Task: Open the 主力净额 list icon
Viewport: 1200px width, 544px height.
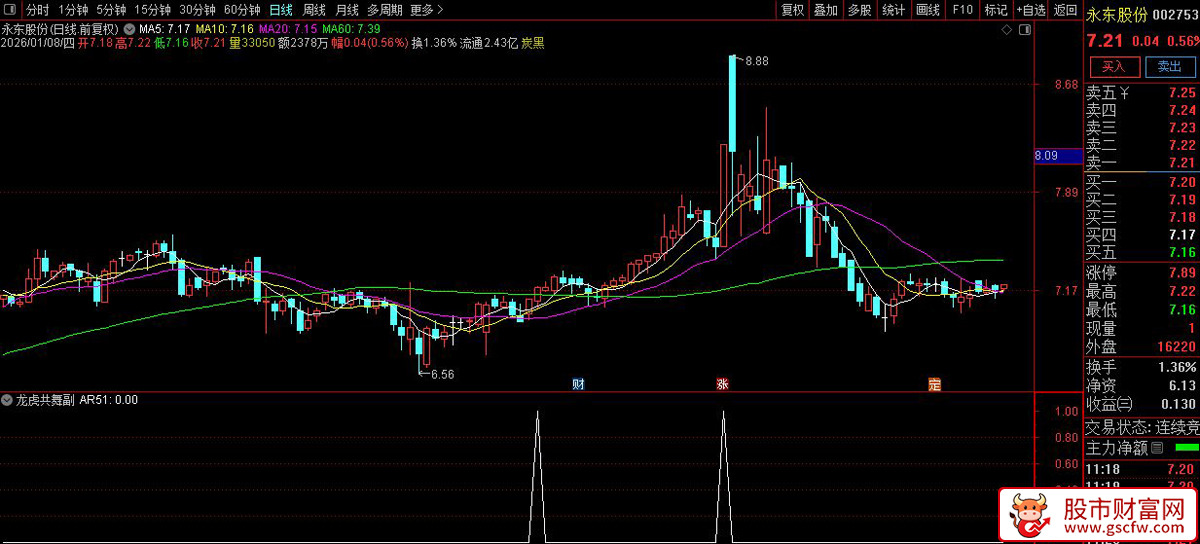Action: [x=1158, y=447]
